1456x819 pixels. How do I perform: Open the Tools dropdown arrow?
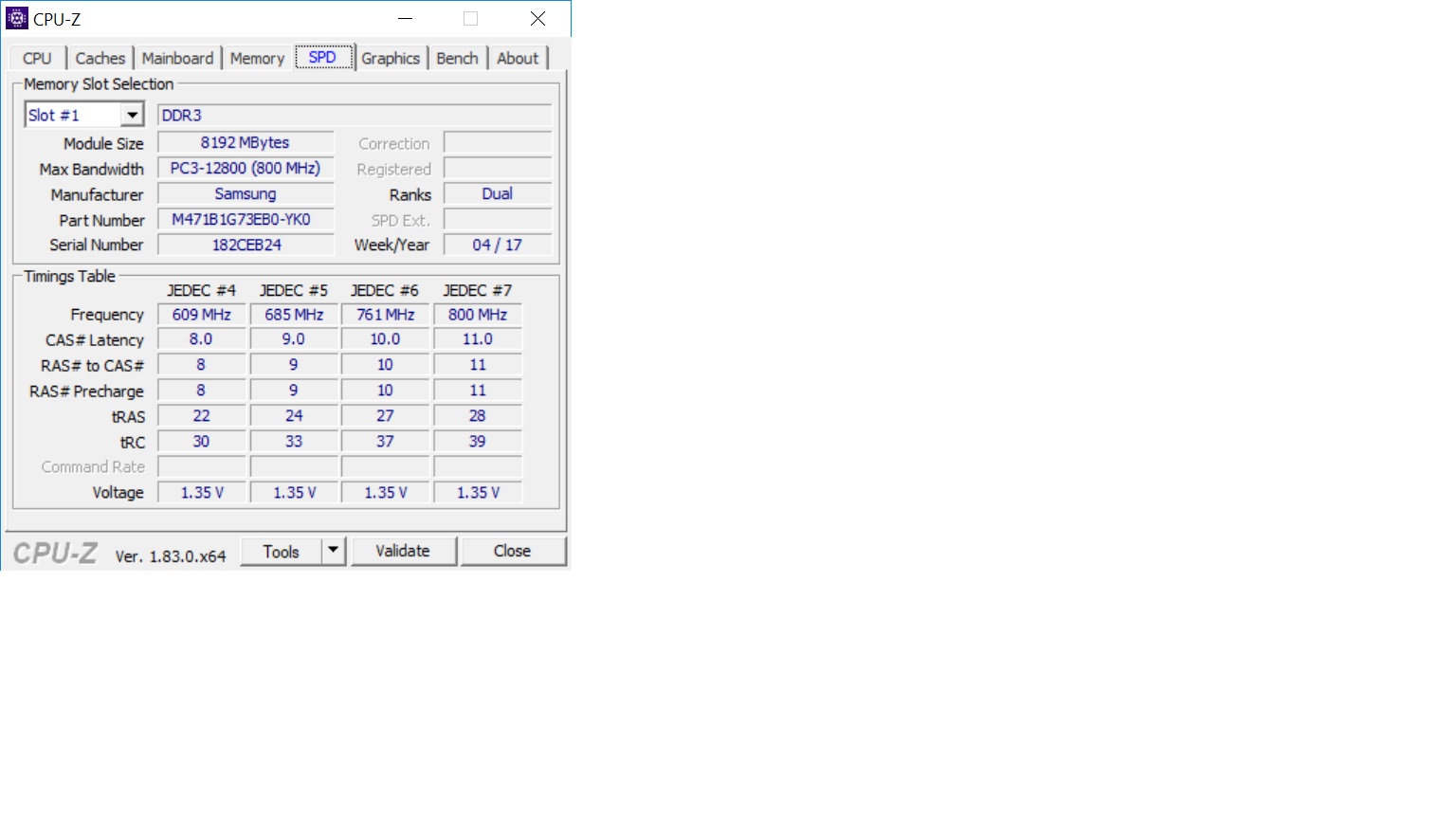tap(333, 551)
